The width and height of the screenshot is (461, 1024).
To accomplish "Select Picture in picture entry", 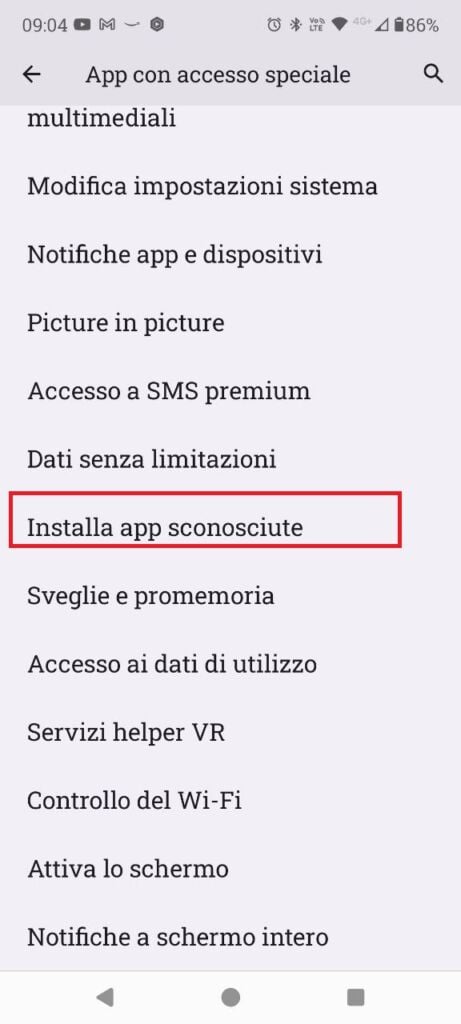I will tap(230, 323).
